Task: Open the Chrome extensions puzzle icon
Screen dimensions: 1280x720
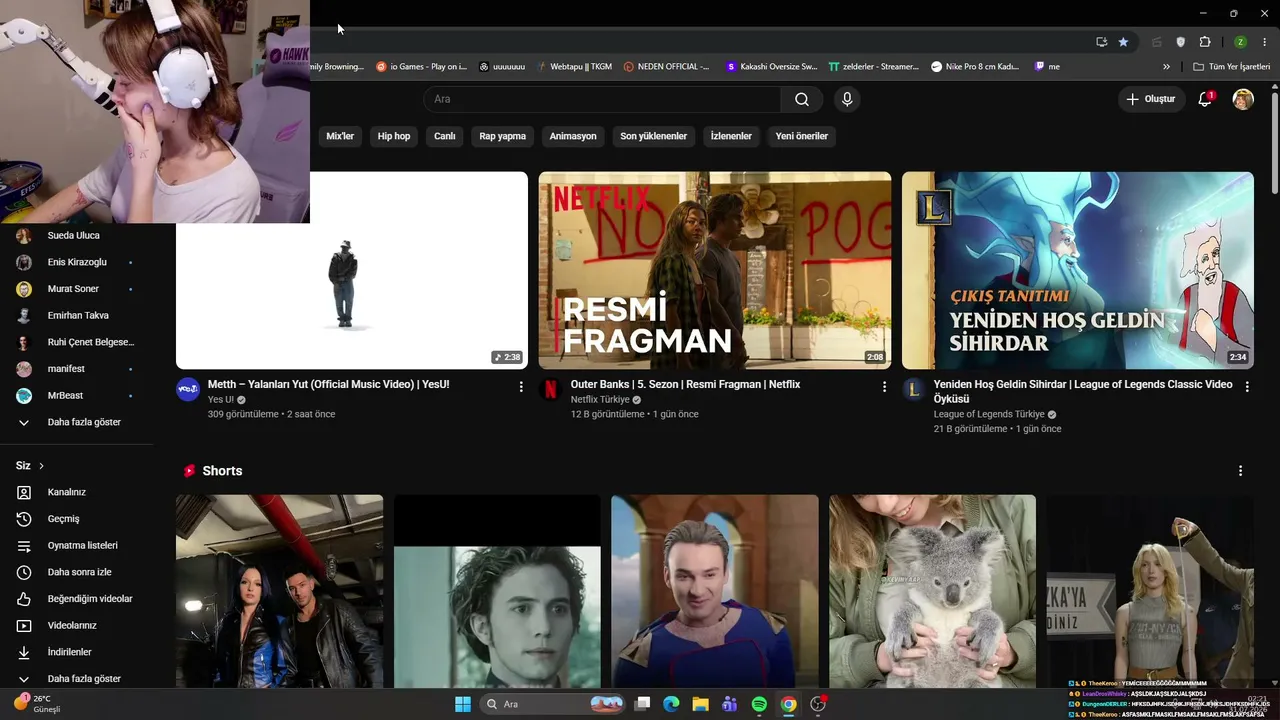Action: (1204, 42)
